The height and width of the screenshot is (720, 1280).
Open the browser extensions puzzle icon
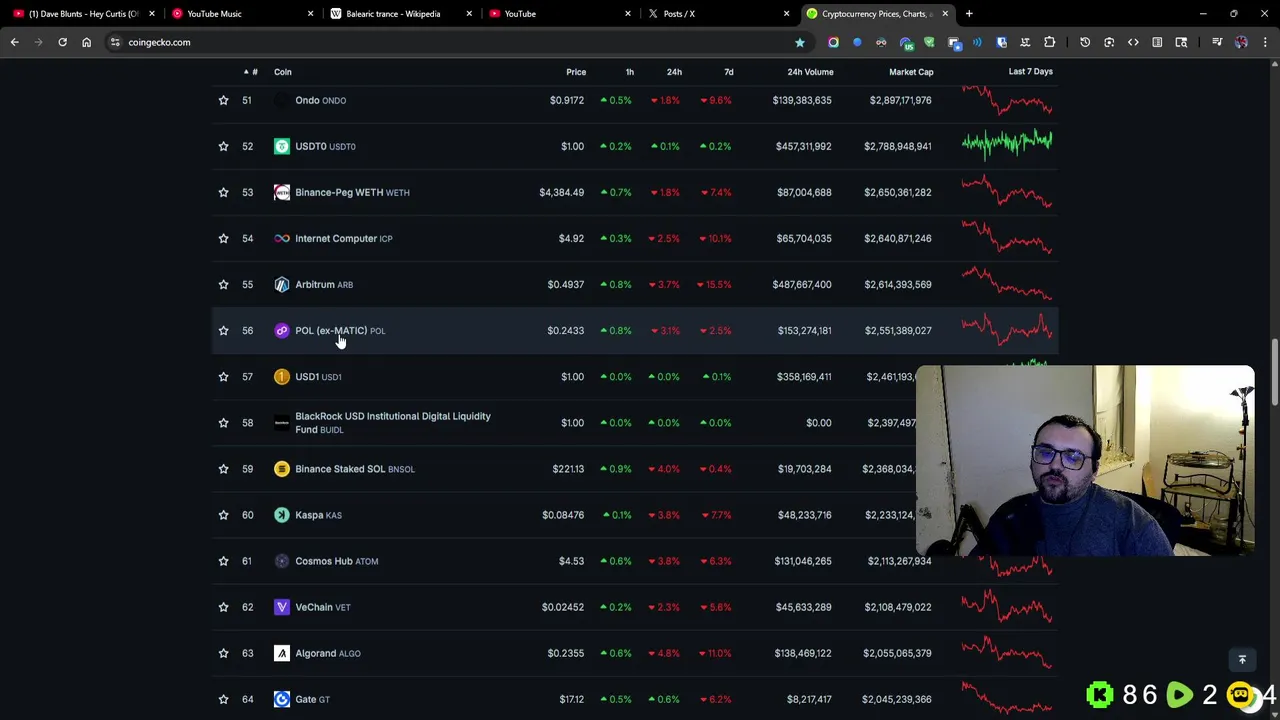1049,42
